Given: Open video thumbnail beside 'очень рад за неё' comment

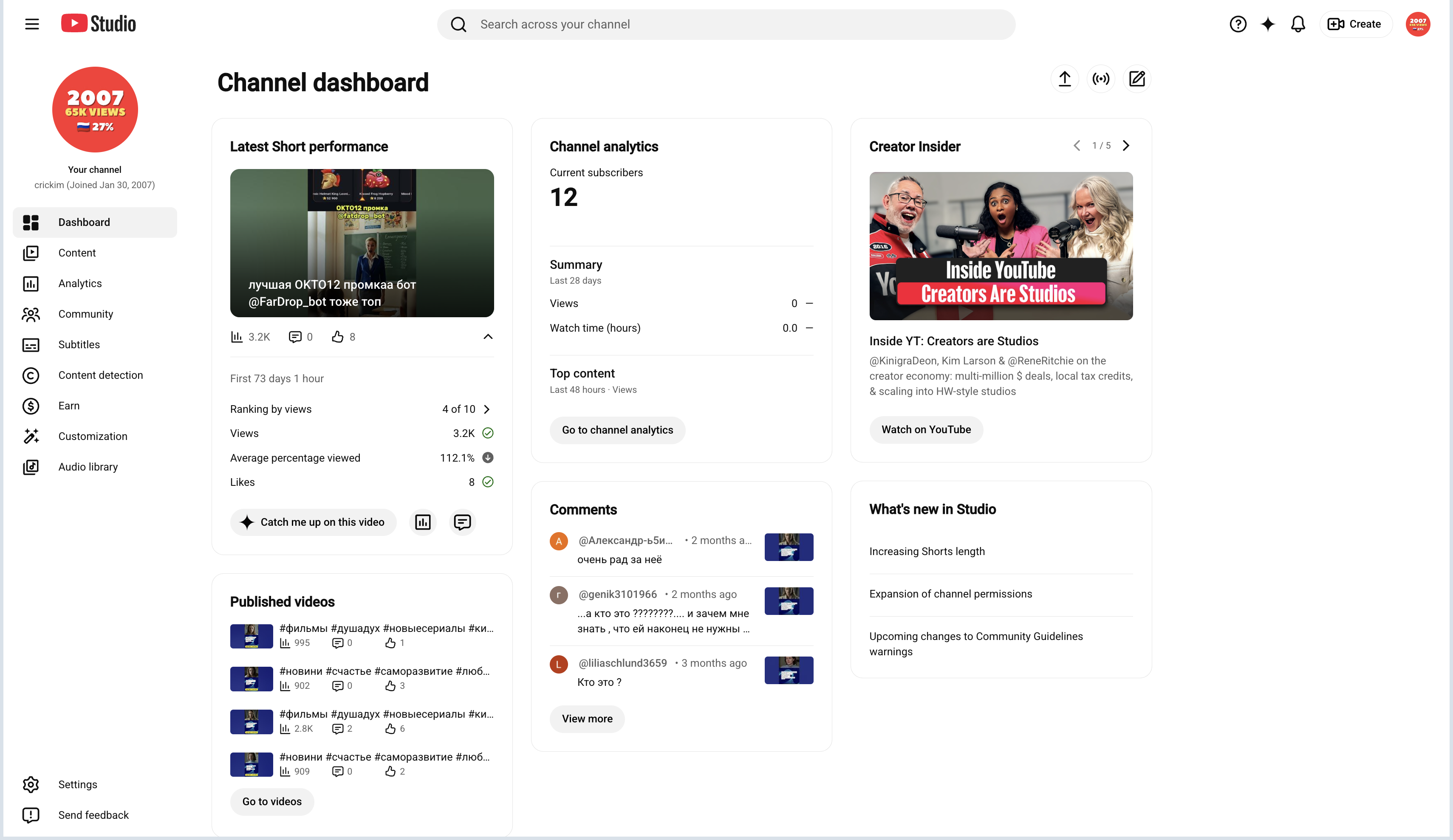Looking at the screenshot, I should 788,547.
